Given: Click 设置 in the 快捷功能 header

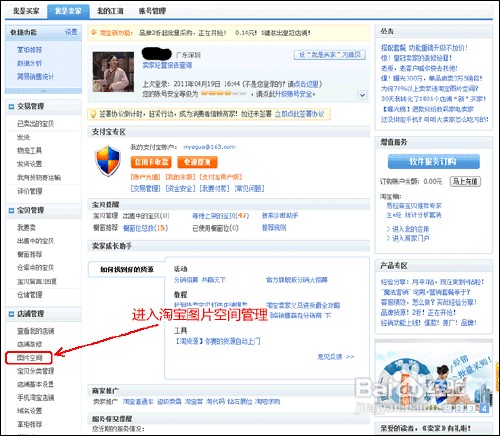Looking at the screenshot, I should coord(71,32).
